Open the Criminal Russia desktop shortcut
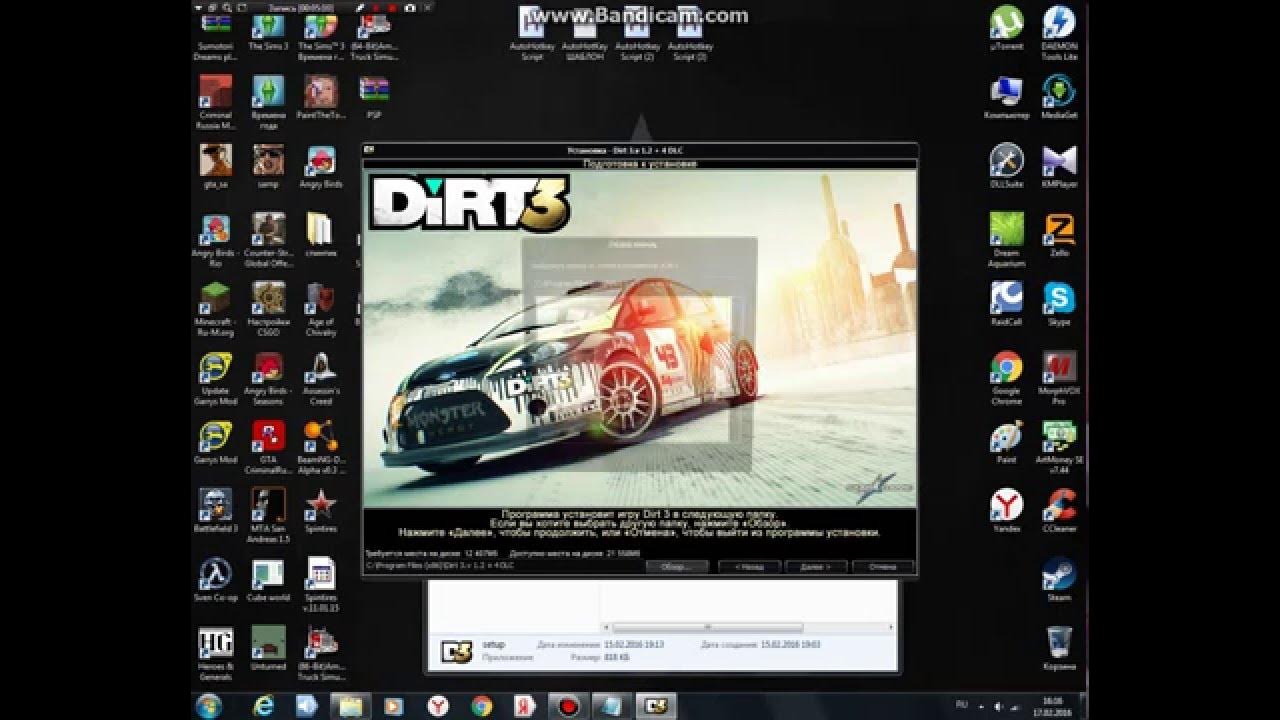Screen dimensions: 1280x720 [216, 103]
